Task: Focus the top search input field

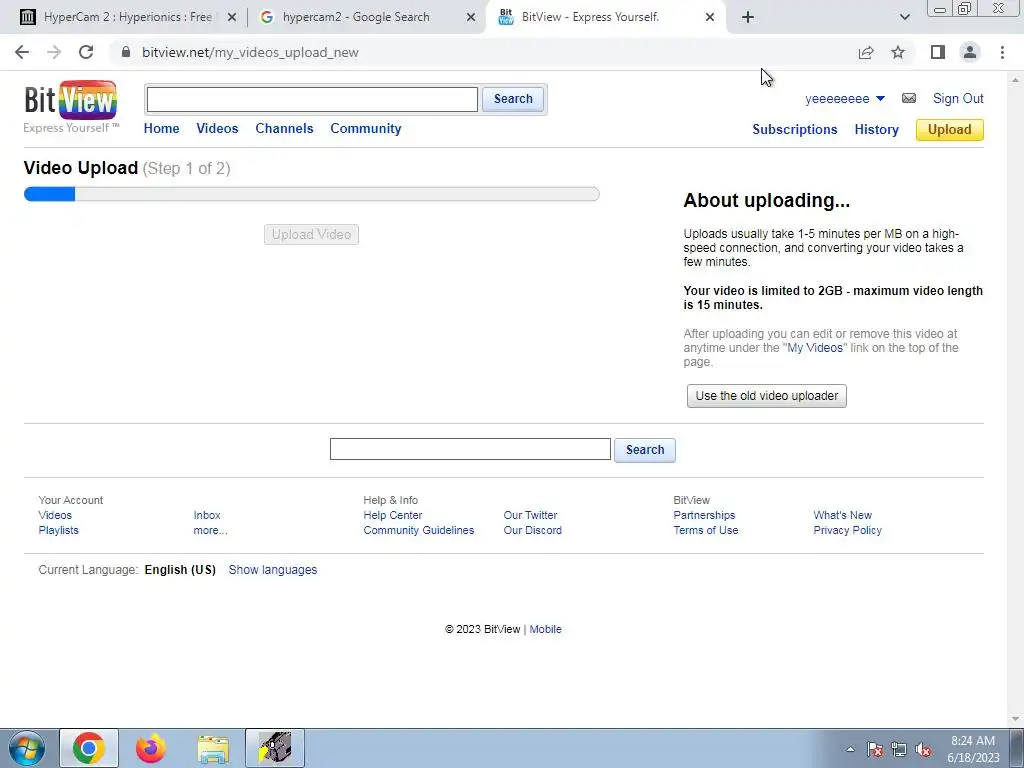Action: [x=312, y=99]
